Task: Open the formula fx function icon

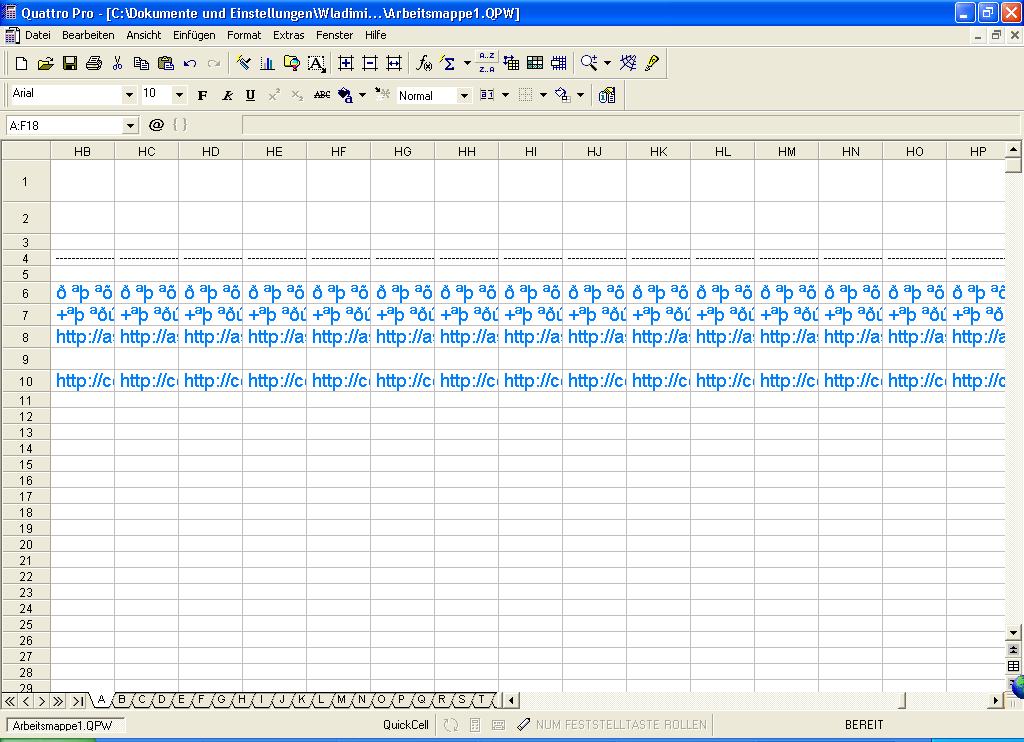Action: 424,63
